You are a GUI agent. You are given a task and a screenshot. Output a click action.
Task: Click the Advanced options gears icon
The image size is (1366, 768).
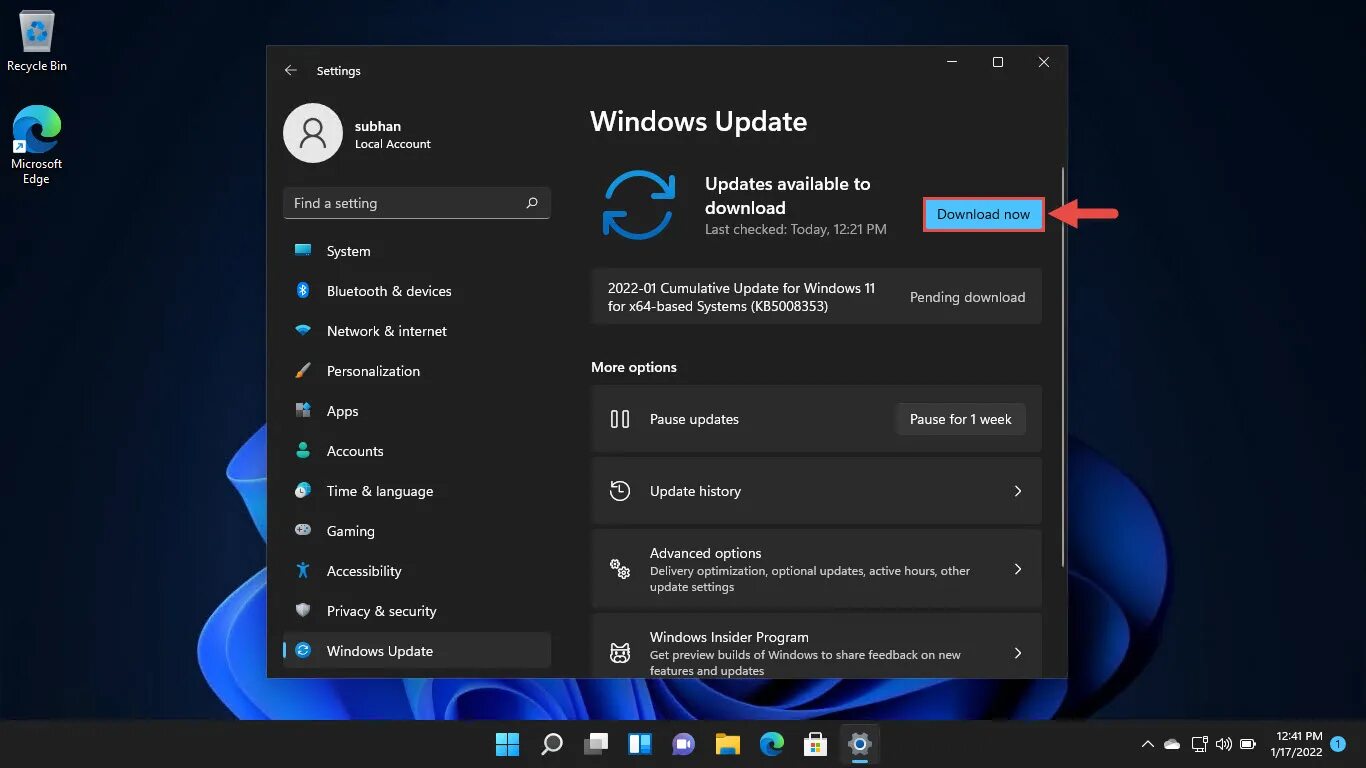619,569
